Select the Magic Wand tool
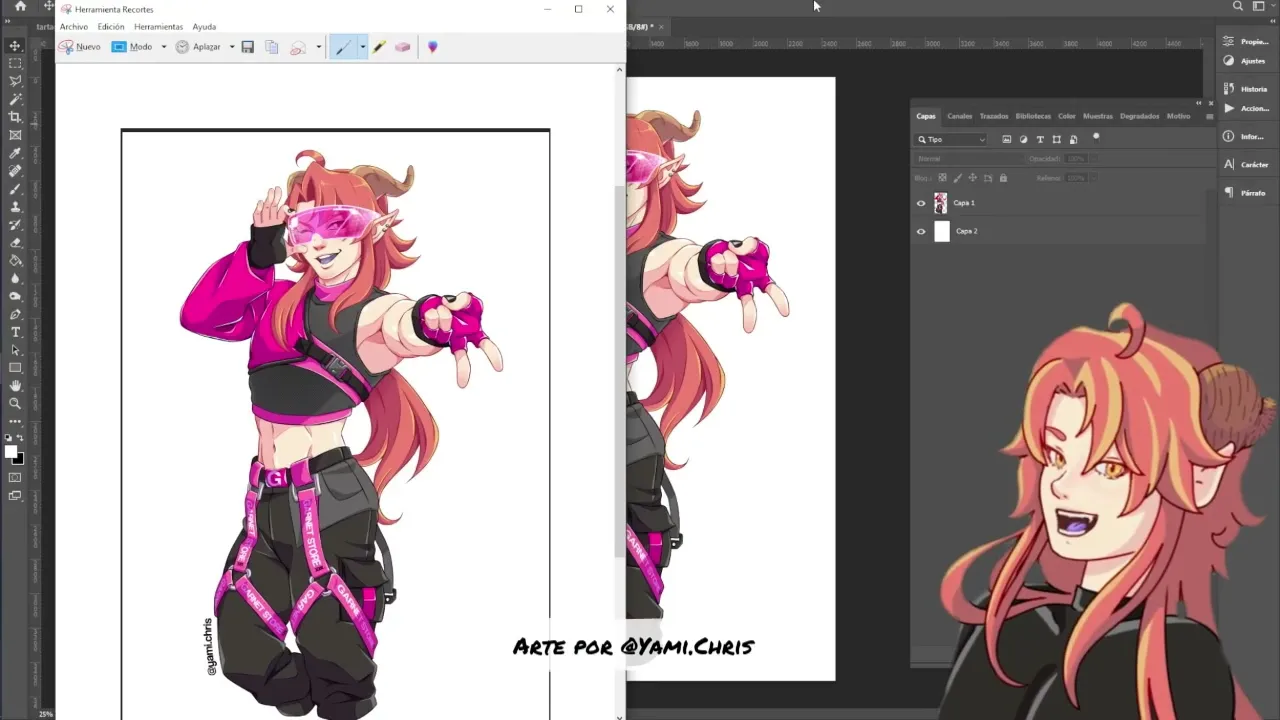 (x=15, y=99)
